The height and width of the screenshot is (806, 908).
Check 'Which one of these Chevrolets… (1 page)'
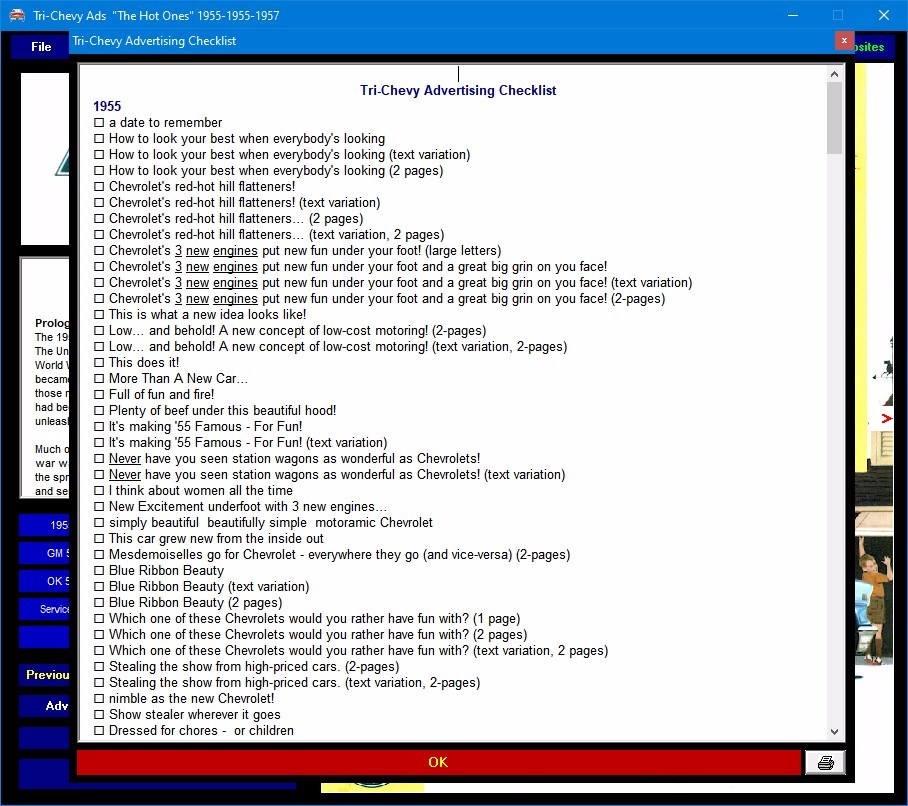coord(99,618)
